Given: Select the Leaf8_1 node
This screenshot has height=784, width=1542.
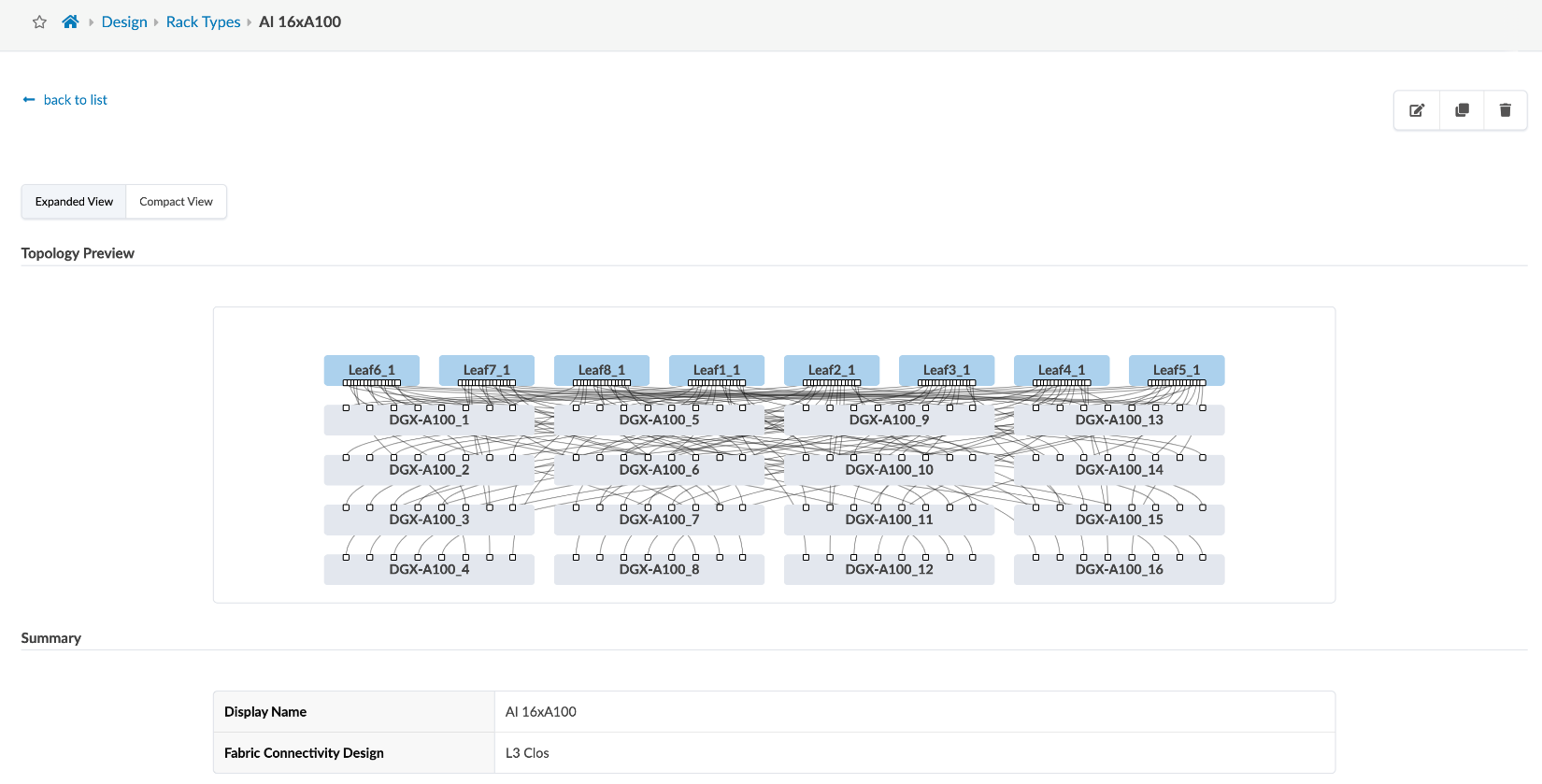Looking at the screenshot, I should (x=602, y=370).
